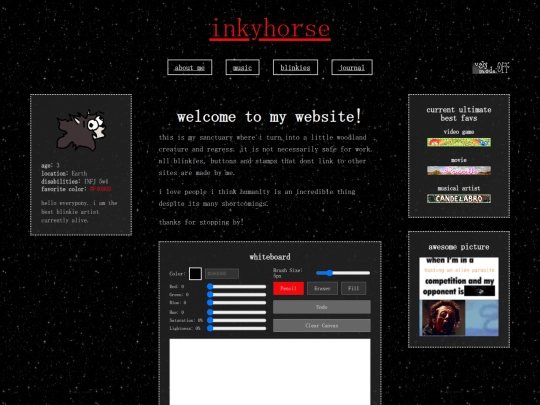Viewport: 540px width, 405px height.
Task: Adjust the Lightness slider
Action: [x=237, y=328]
